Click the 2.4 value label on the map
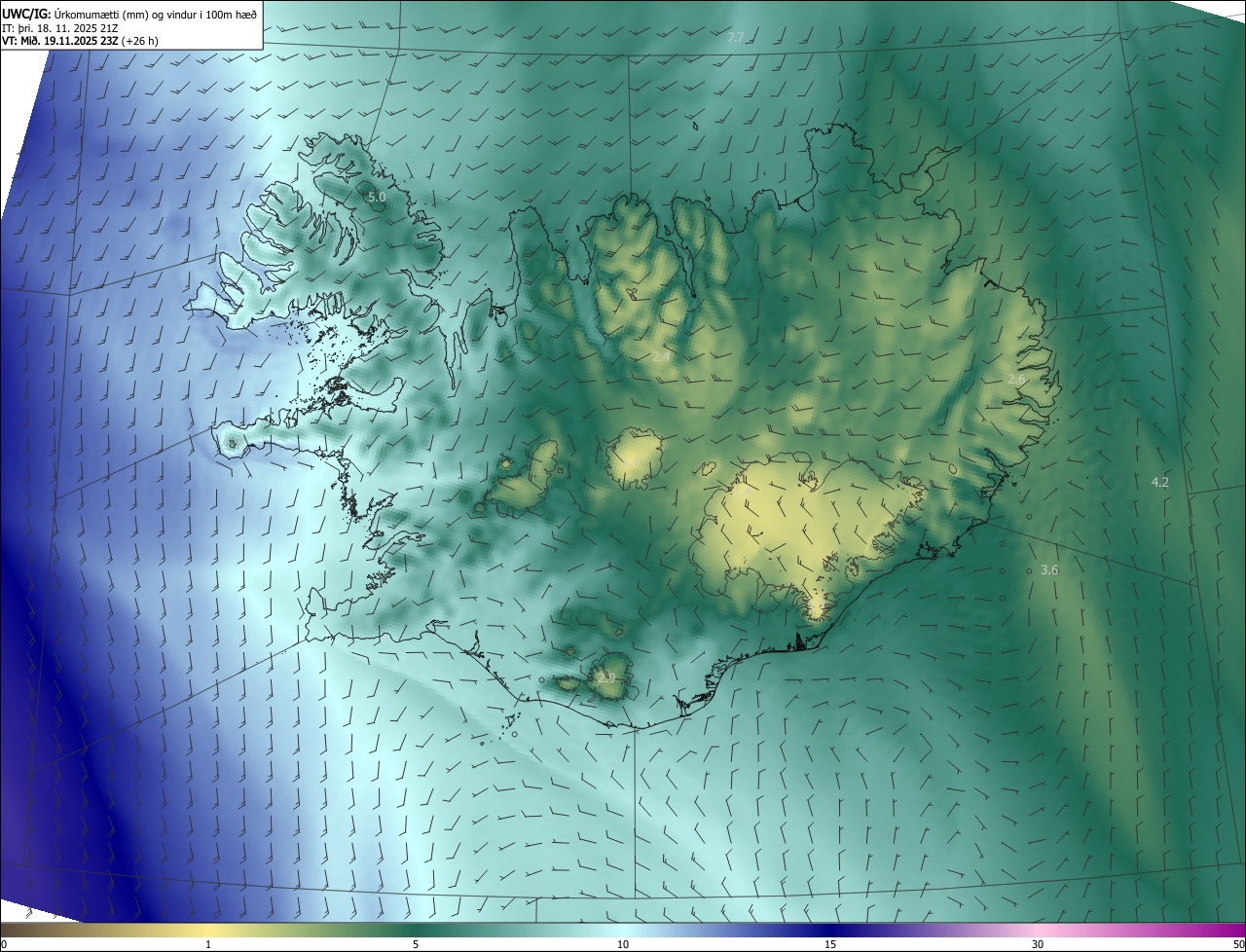1246x952 pixels. (661, 357)
